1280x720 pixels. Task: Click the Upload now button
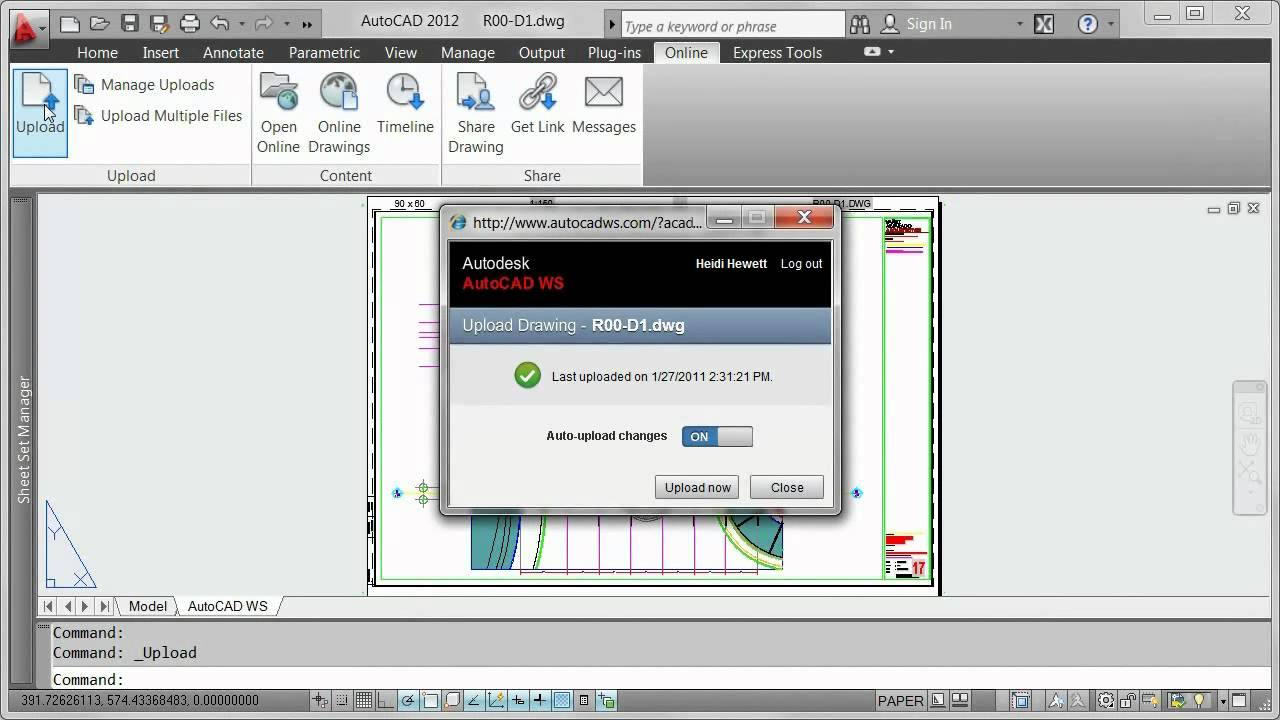696,487
